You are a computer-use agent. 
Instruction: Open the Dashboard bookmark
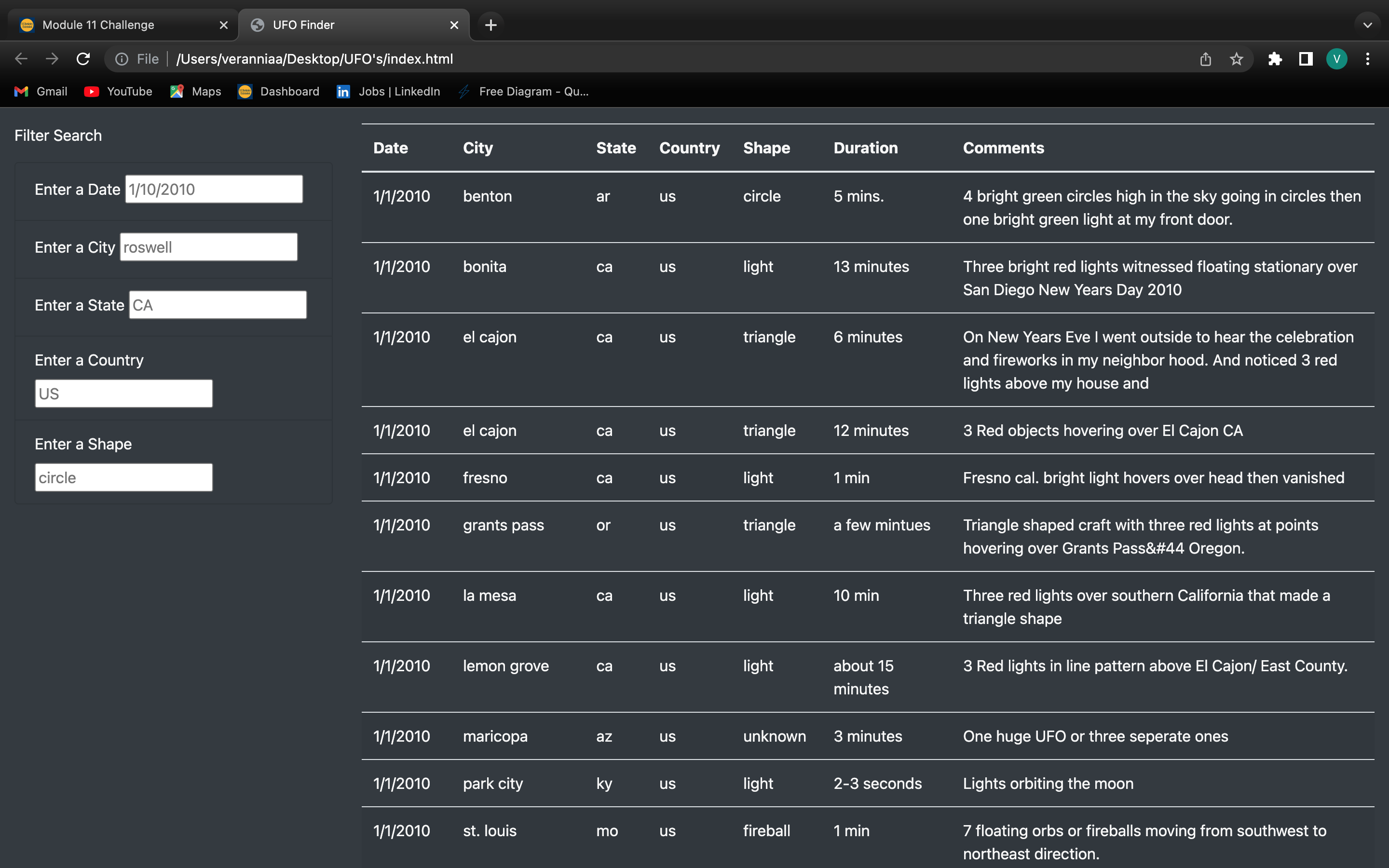[278, 91]
